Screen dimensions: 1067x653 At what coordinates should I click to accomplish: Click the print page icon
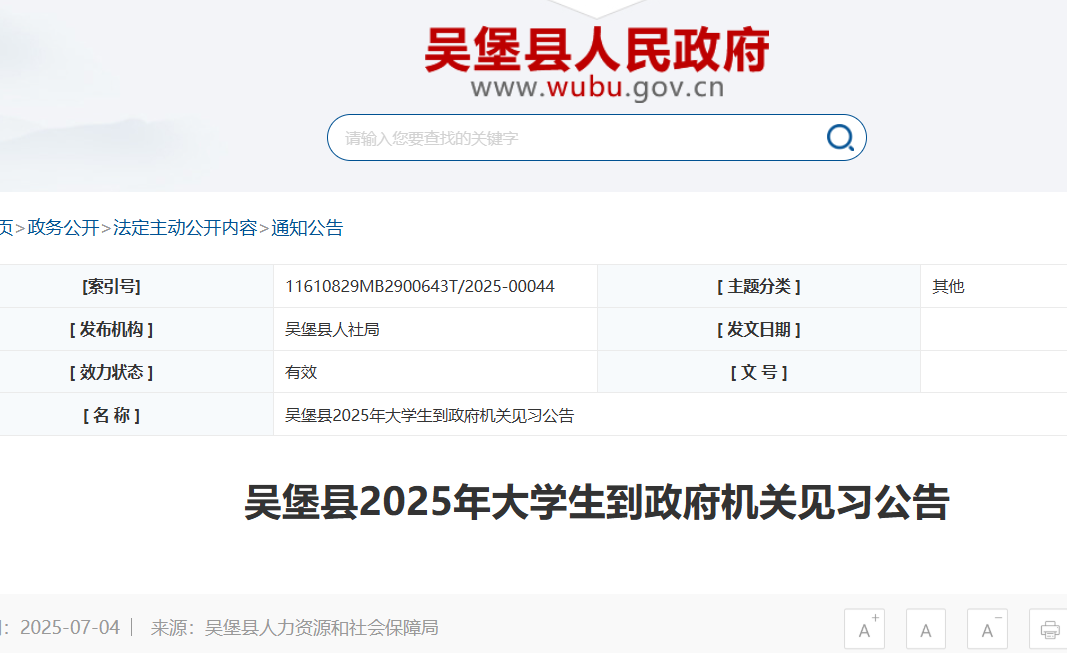click(x=1049, y=629)
